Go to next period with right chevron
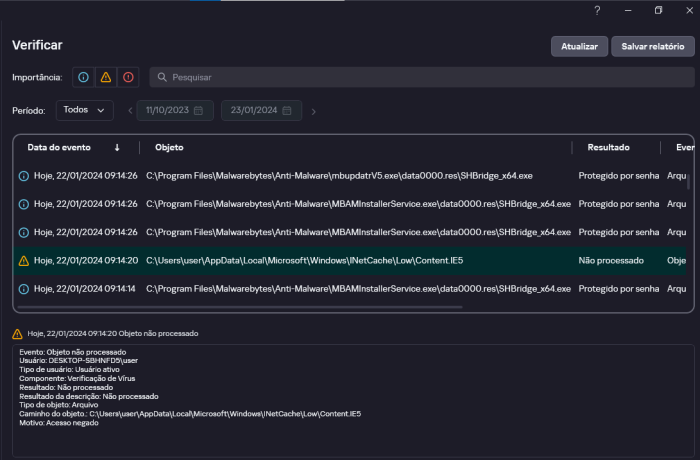The image size is (700, 460). point(313,111)
